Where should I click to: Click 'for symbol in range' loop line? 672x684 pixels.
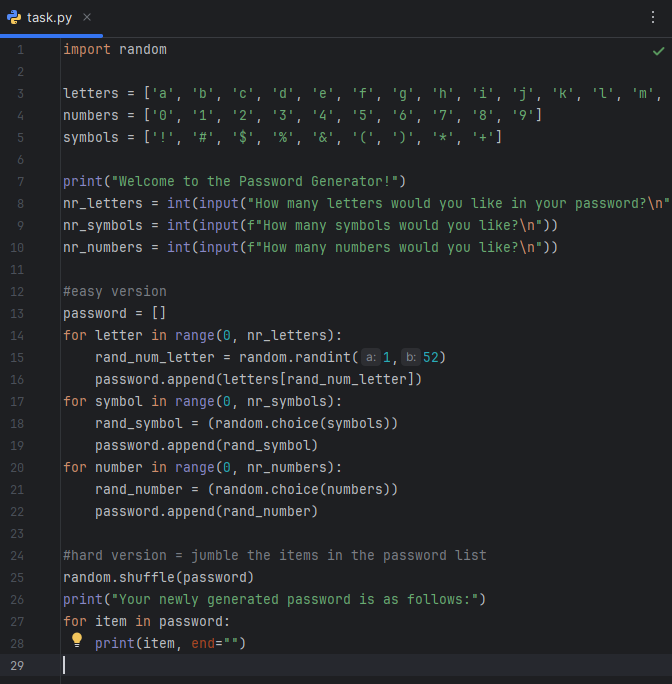pos(202,401)
